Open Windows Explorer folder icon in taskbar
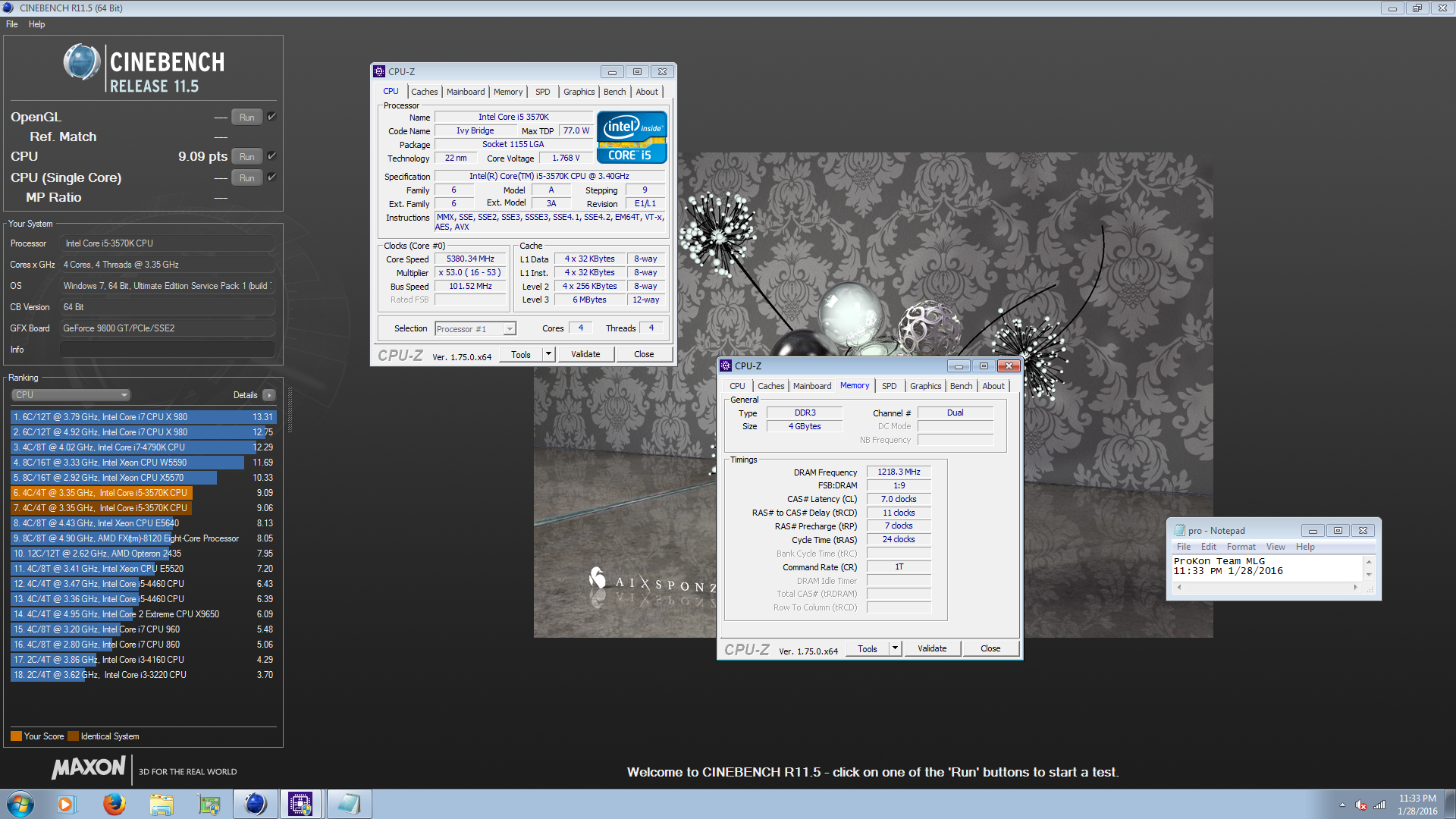1456x819 pixels. coord(161,804)
